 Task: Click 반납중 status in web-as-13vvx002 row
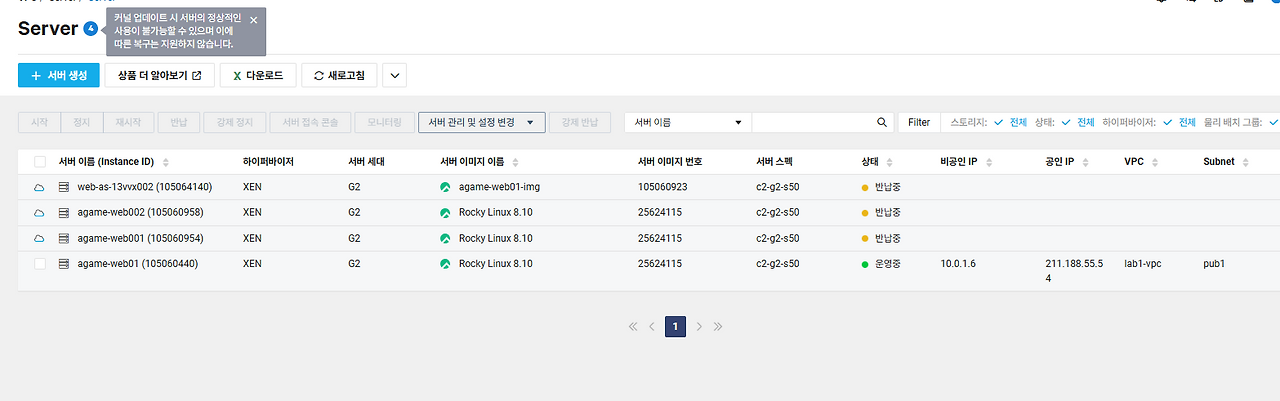(881, 187)
